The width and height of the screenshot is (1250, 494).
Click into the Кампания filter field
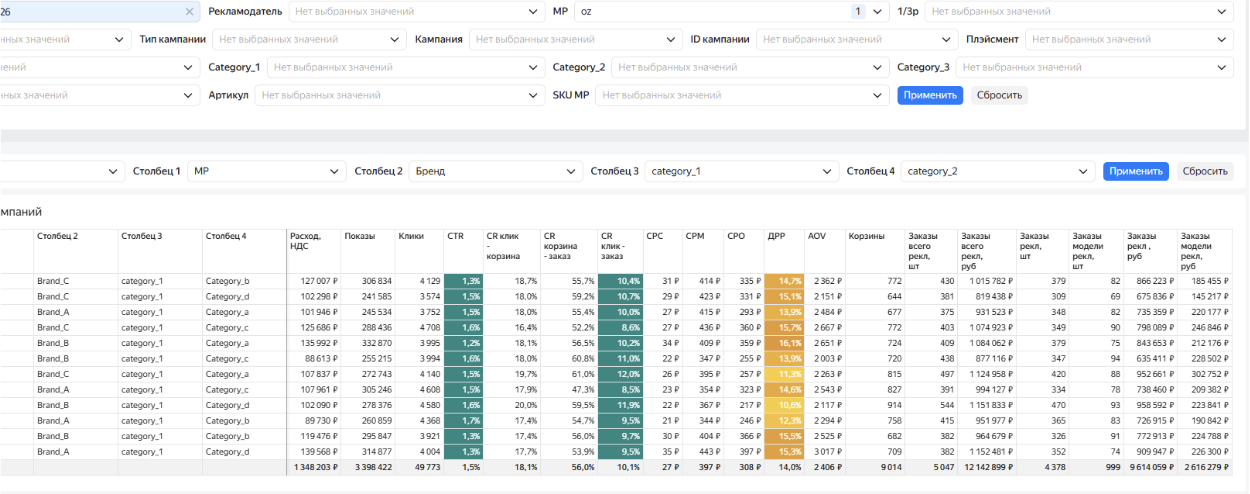click(x=574, y=40)
